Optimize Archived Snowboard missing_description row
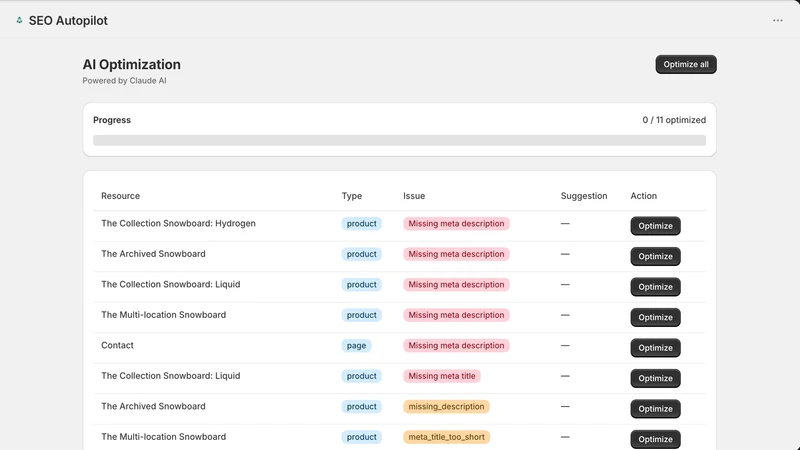The image size is (800, 450). [x=655, y=409]
